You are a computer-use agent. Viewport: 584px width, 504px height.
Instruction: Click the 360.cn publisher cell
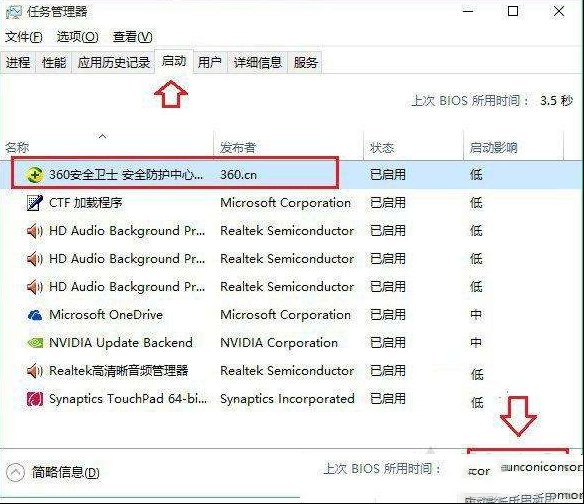click(238, 175)
